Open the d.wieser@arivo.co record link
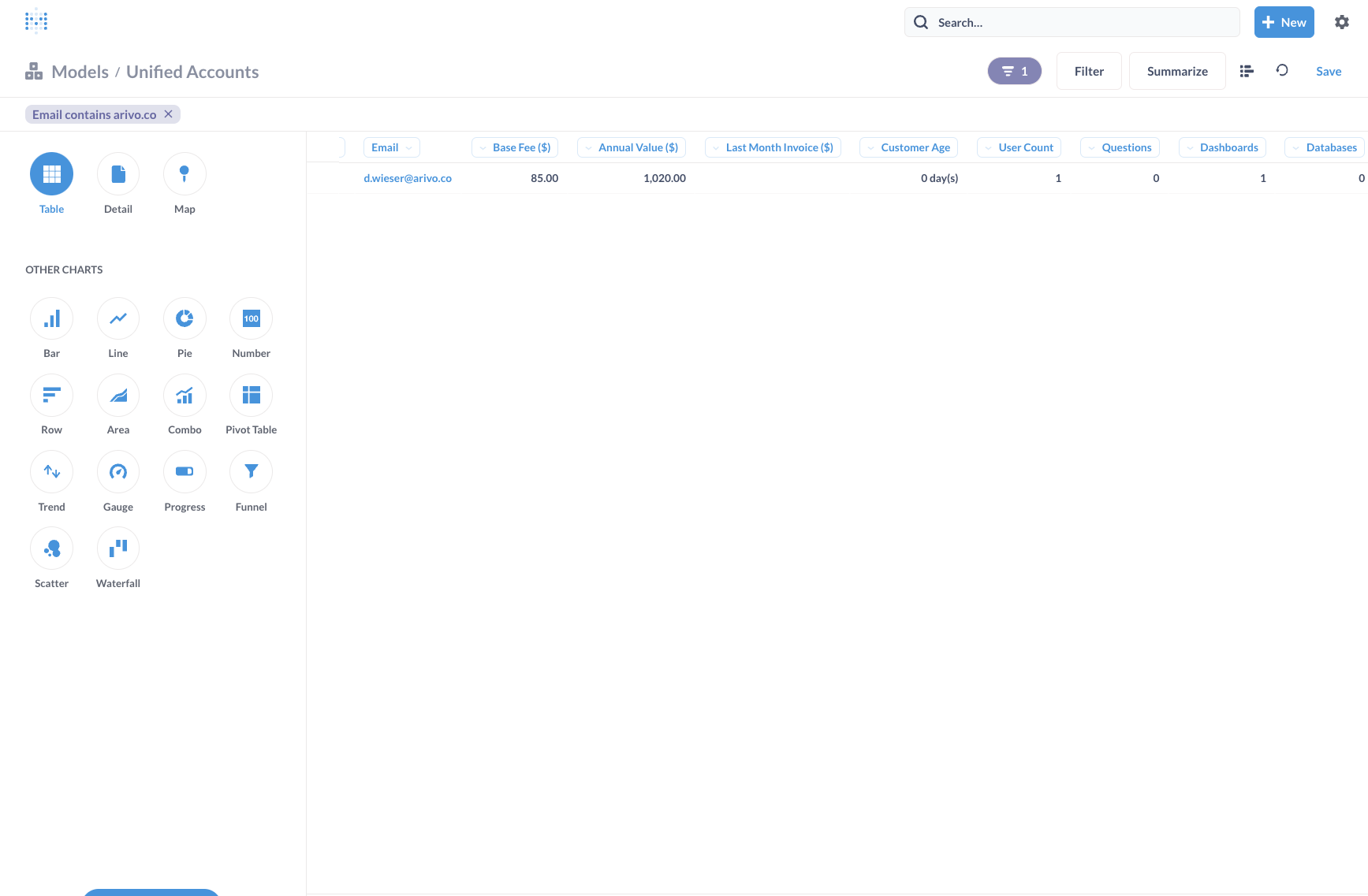 (x=408, y=177)
